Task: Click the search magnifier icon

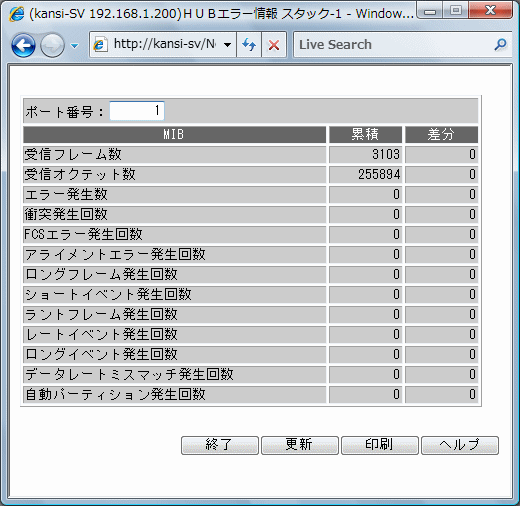Action: click(500, 44)
